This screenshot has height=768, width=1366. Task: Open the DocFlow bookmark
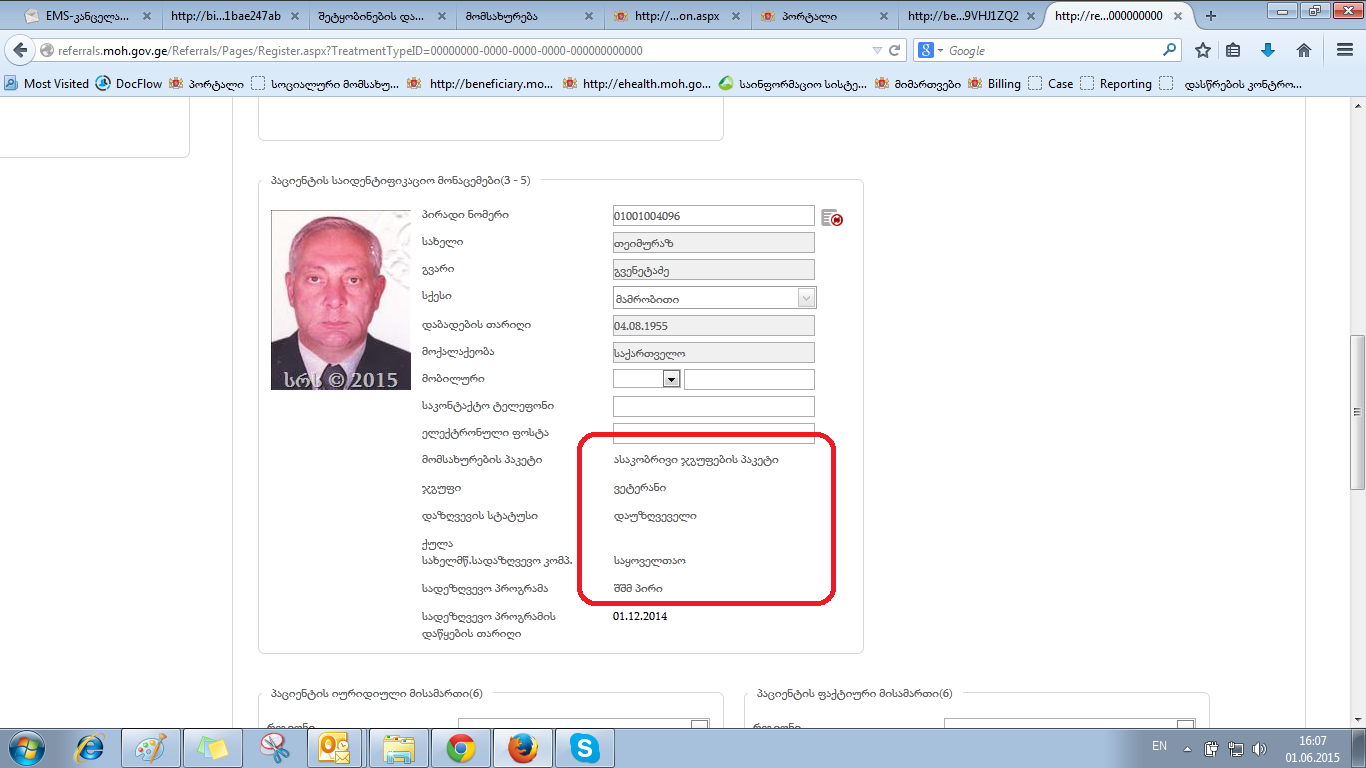coord(128,84)
